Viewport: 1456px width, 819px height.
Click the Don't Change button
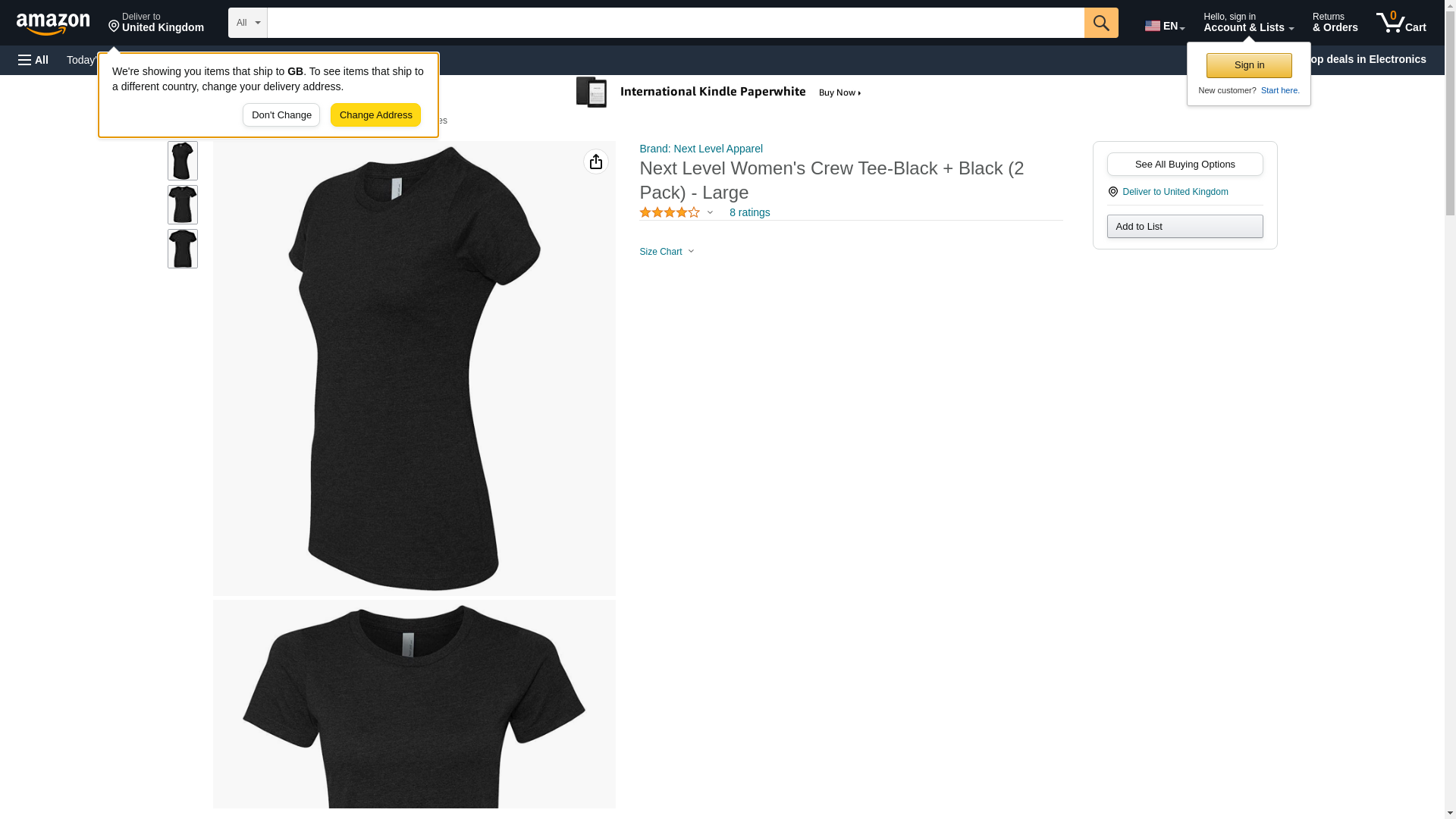coord(281,115)
